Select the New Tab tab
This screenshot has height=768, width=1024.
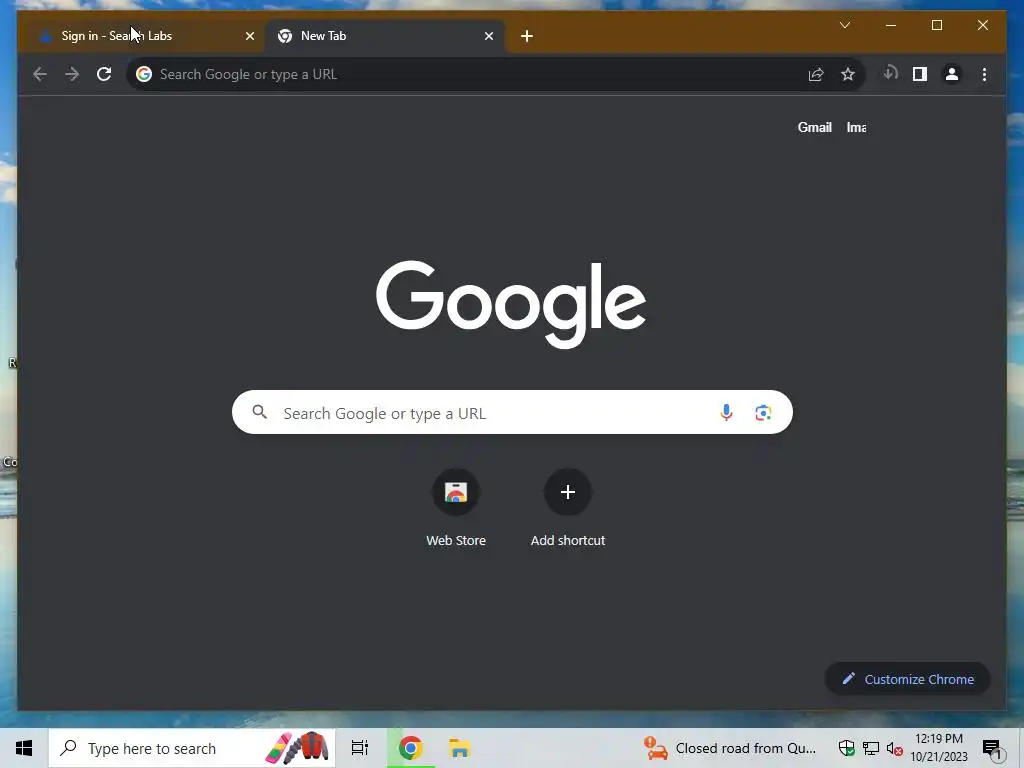coord(385,36)
